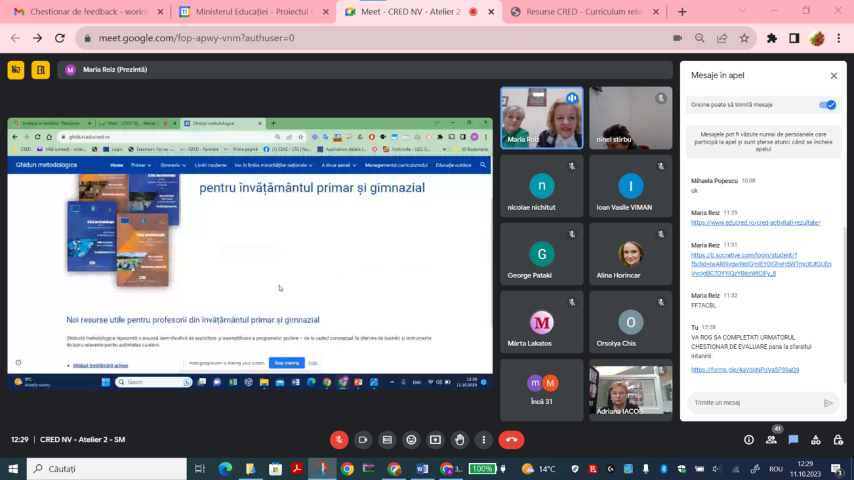Screen dimensions: 854x480
Task: Click the present screen icon
Action: 435,439
